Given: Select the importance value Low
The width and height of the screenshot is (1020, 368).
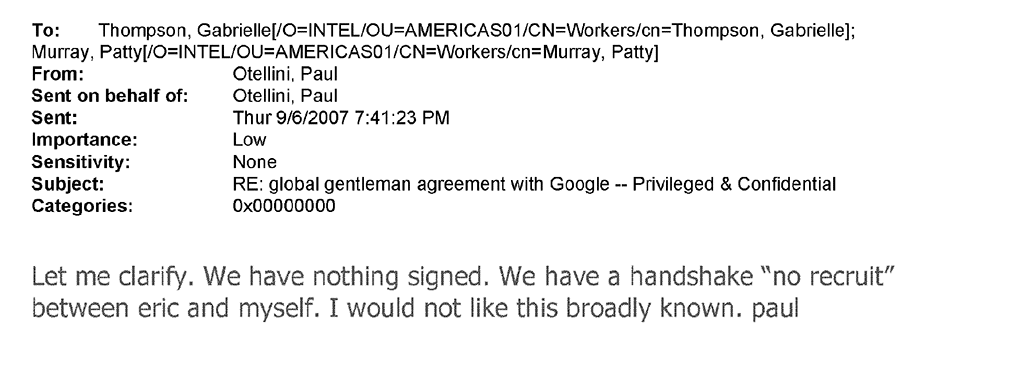Looking at the screenshot, I should 249,140.
